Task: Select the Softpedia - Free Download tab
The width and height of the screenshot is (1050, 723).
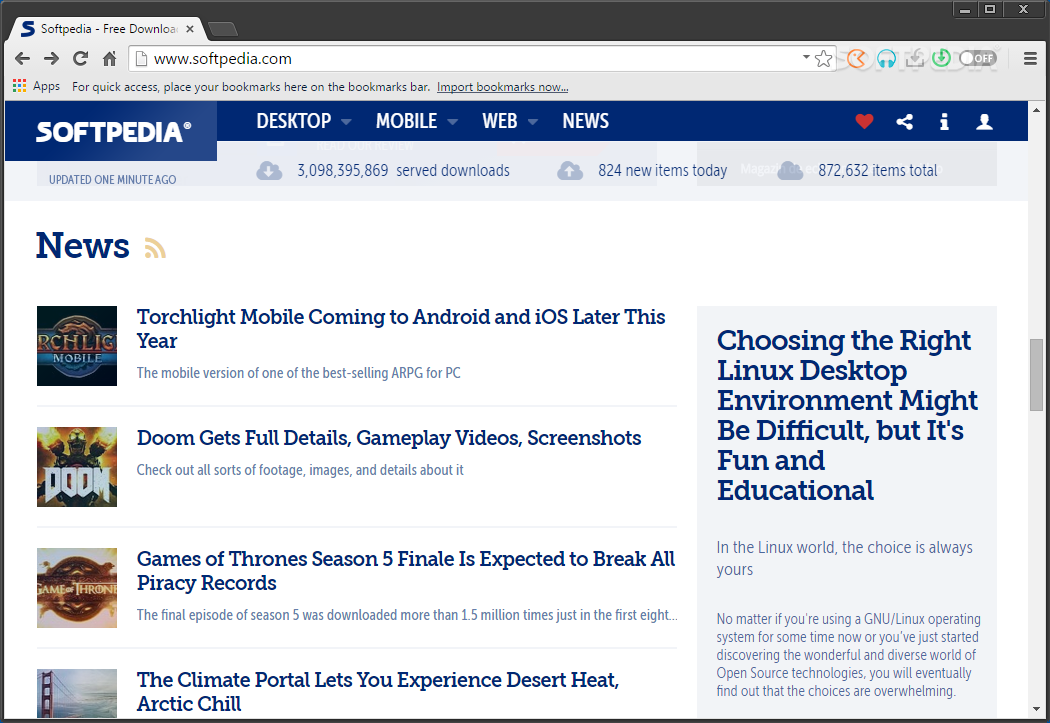Action: (107, 29)
